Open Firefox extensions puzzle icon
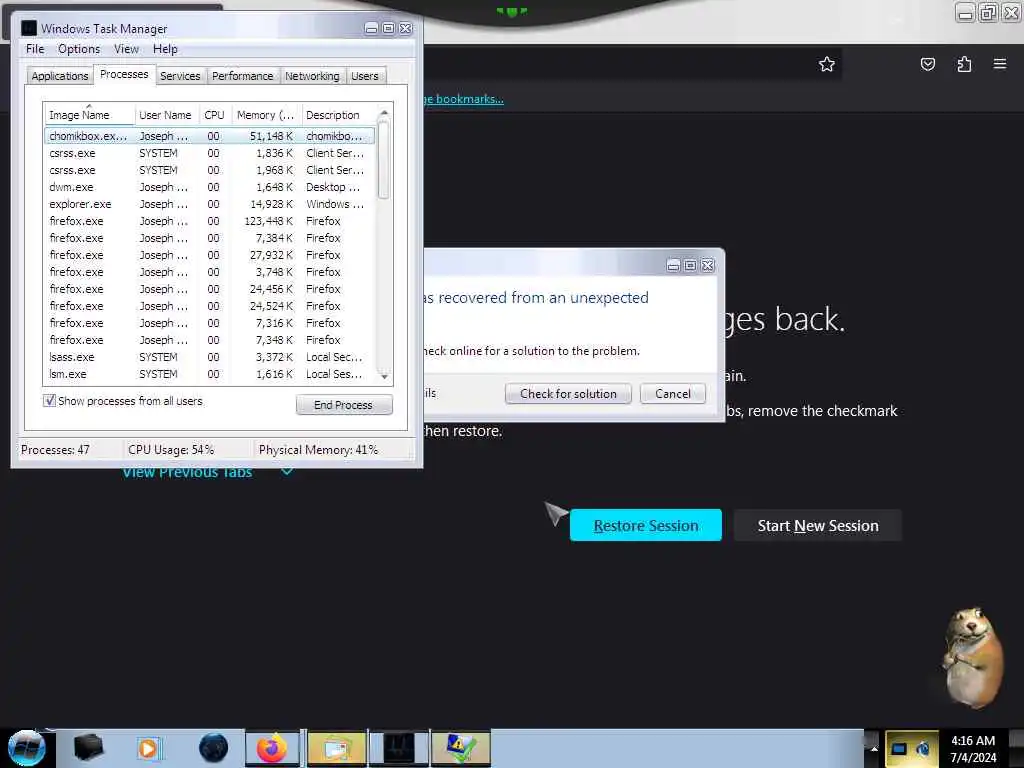 [x=964, y=64]
